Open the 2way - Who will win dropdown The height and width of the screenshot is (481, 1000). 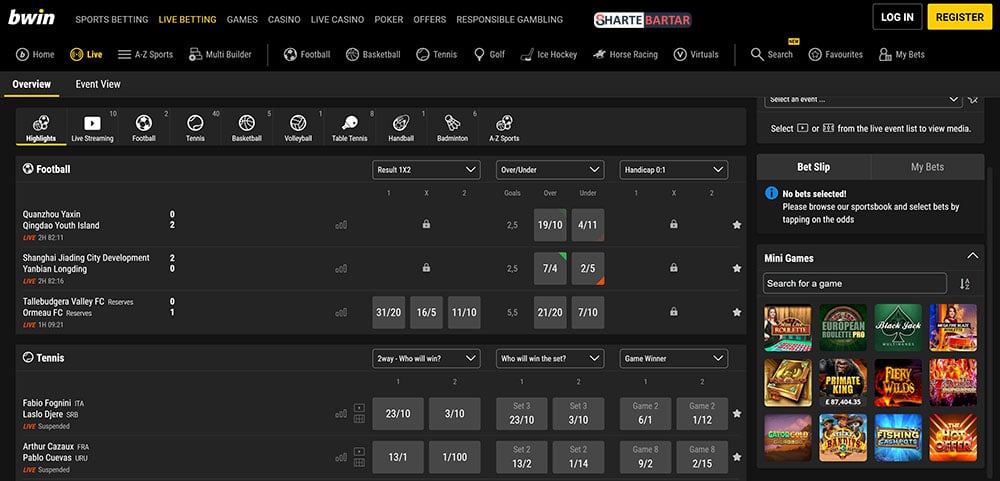point(427,359)
